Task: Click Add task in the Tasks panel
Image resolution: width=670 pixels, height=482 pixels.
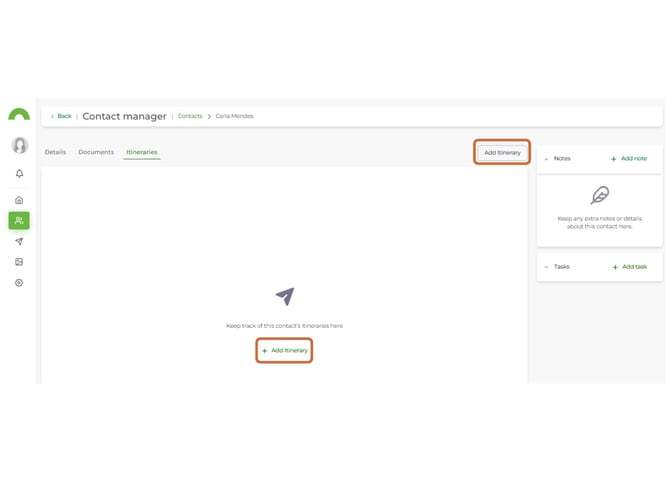Action: pyautogui.click(x=630, y=267)
